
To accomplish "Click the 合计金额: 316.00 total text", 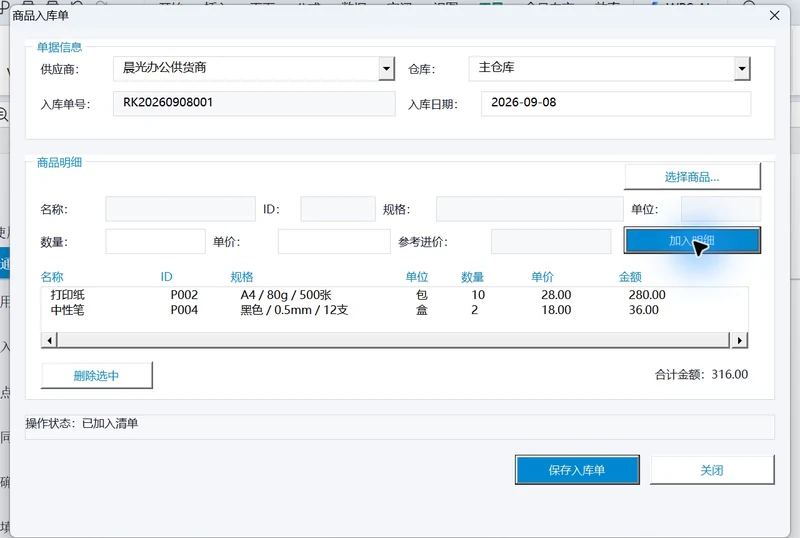I will coord(702,375).
